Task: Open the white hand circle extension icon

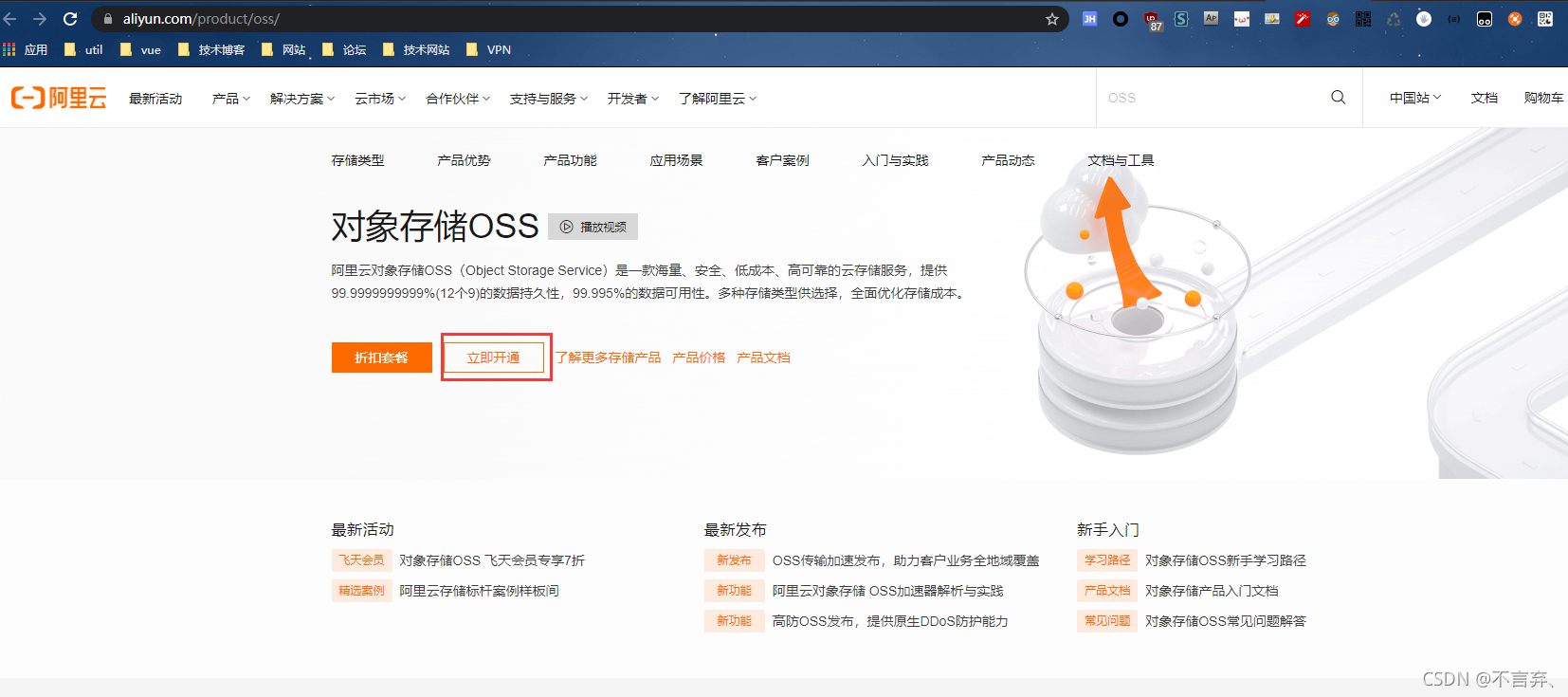Action: click(1424, 19)
